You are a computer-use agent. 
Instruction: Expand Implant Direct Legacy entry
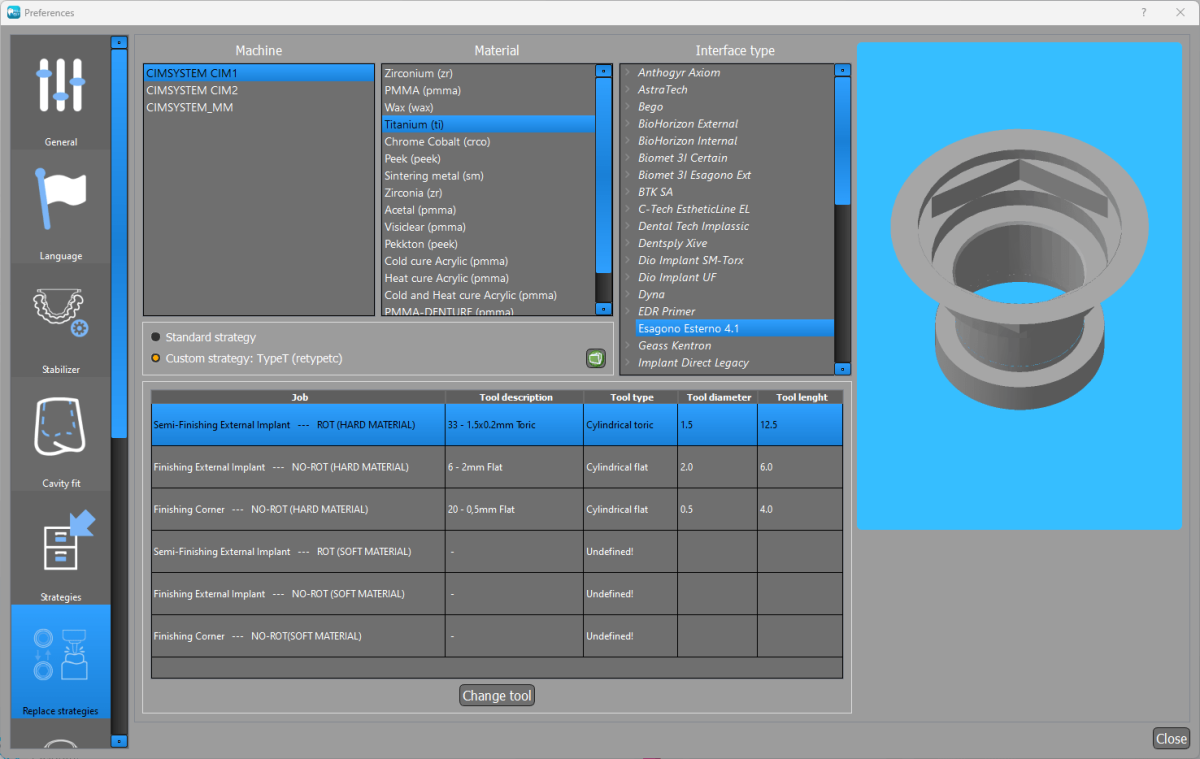[627, 362]
